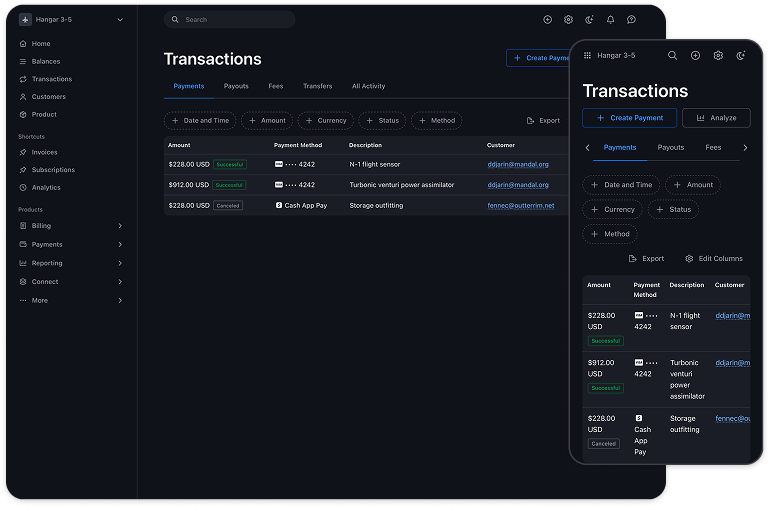Image resolution: width=770 pixels, height=507 pixels.
Task: Click the plus create icon in mobile panel
Action: click(695, 56)
